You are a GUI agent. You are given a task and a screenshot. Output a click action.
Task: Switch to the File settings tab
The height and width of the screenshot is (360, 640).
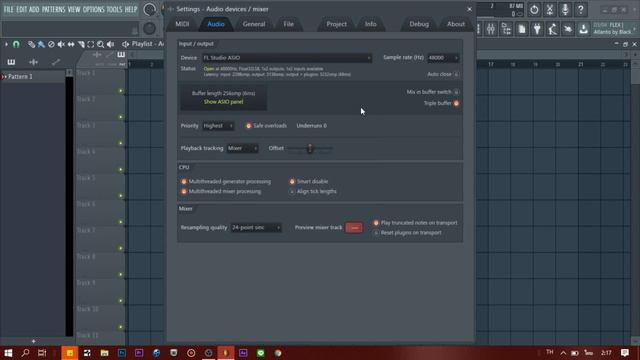289,24
